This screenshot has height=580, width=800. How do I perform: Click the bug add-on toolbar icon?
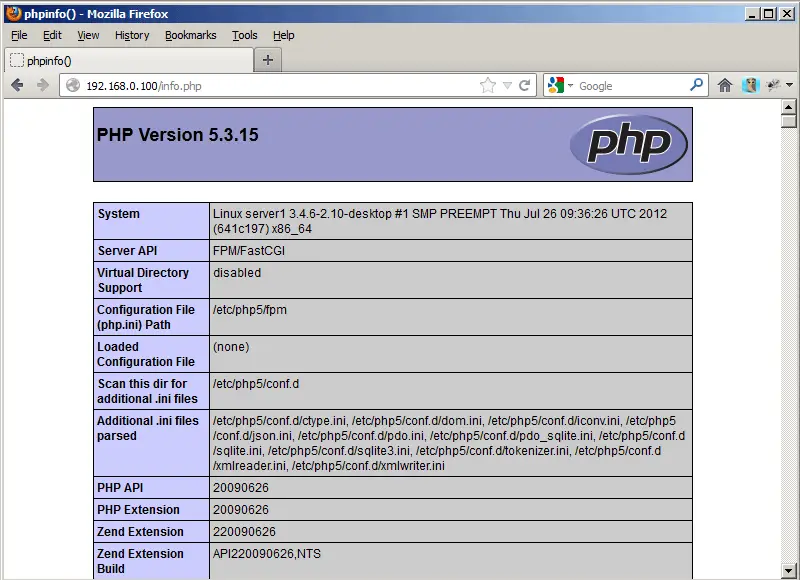[x=773, y=85]
